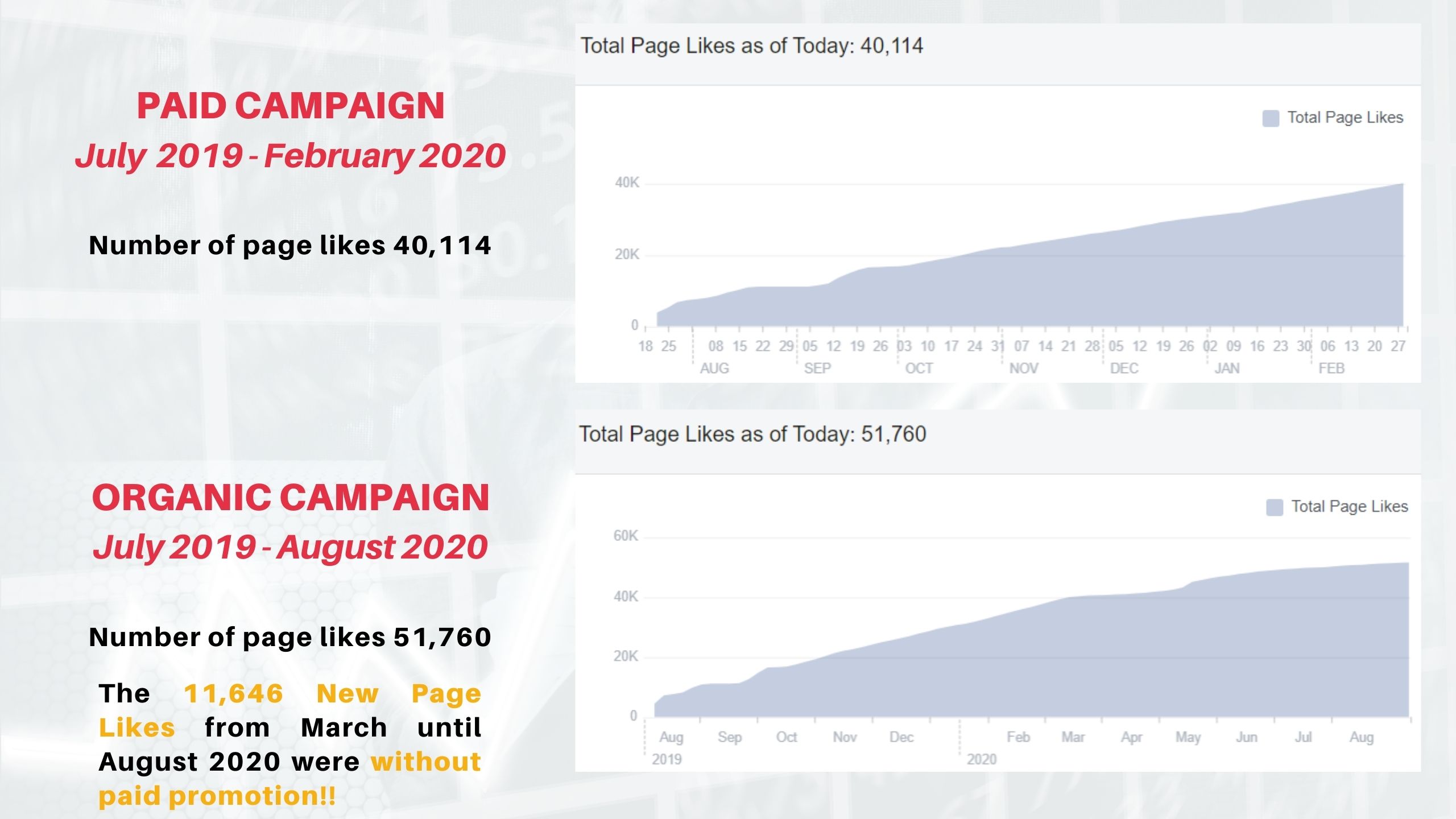Click "Number of page likes 40,114" text
Screen dimensions: 1456x819
point(290,245)
